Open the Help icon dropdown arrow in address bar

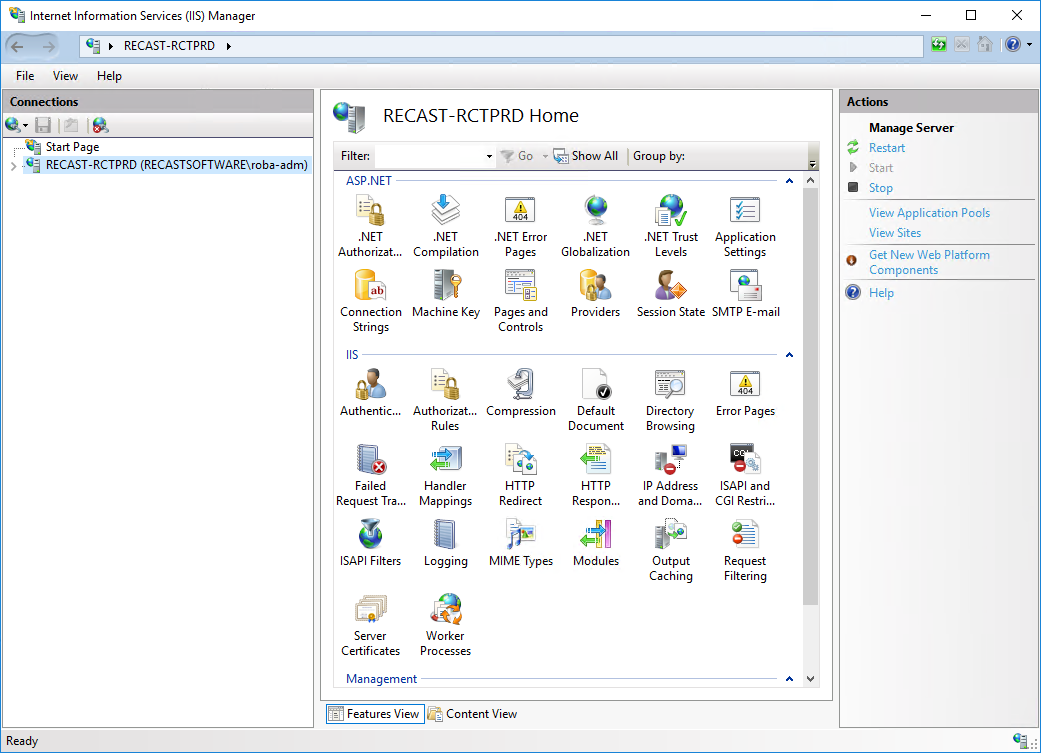coord(1030,44)
